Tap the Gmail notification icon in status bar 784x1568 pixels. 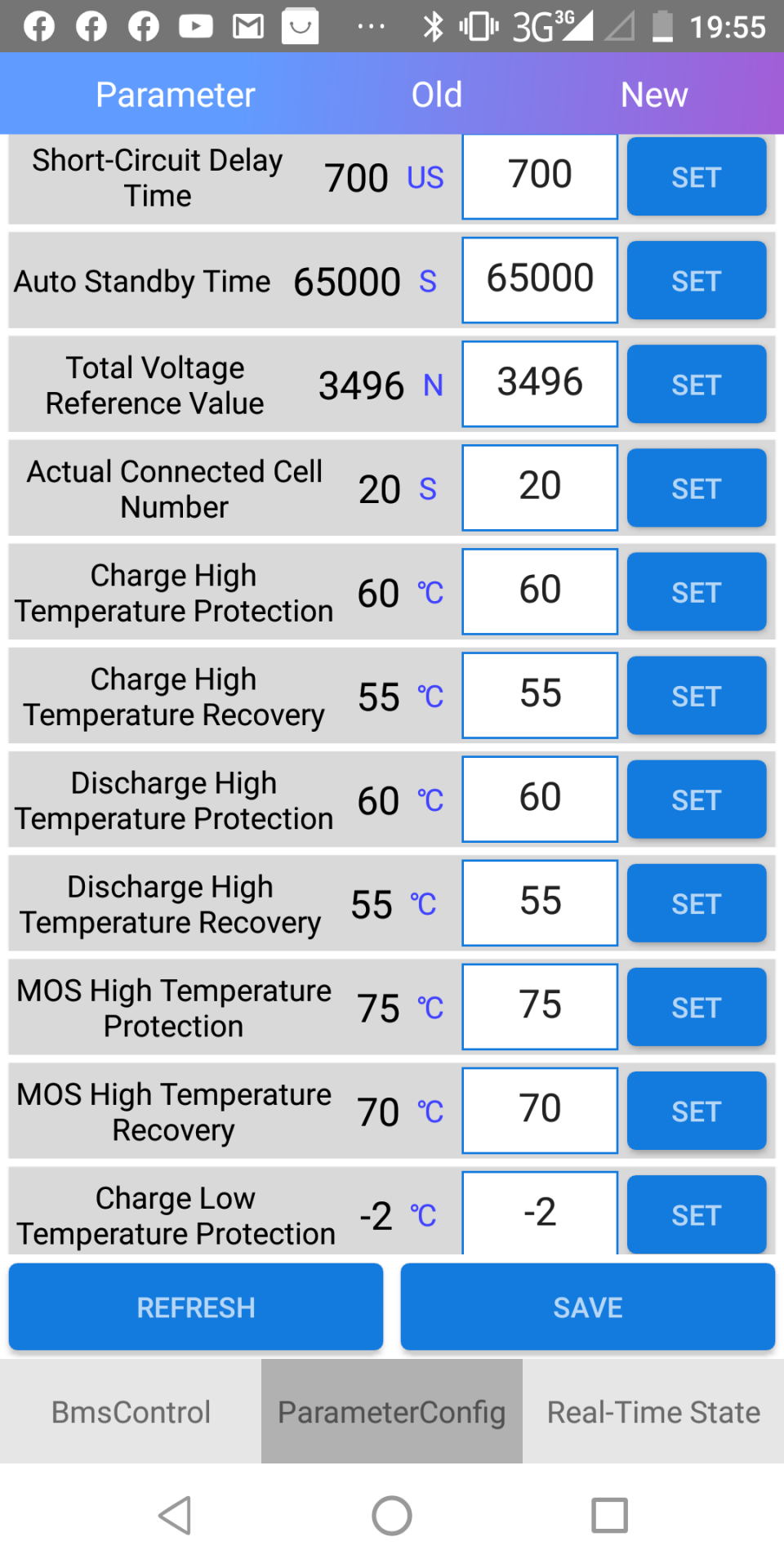(x=248, y=27)
